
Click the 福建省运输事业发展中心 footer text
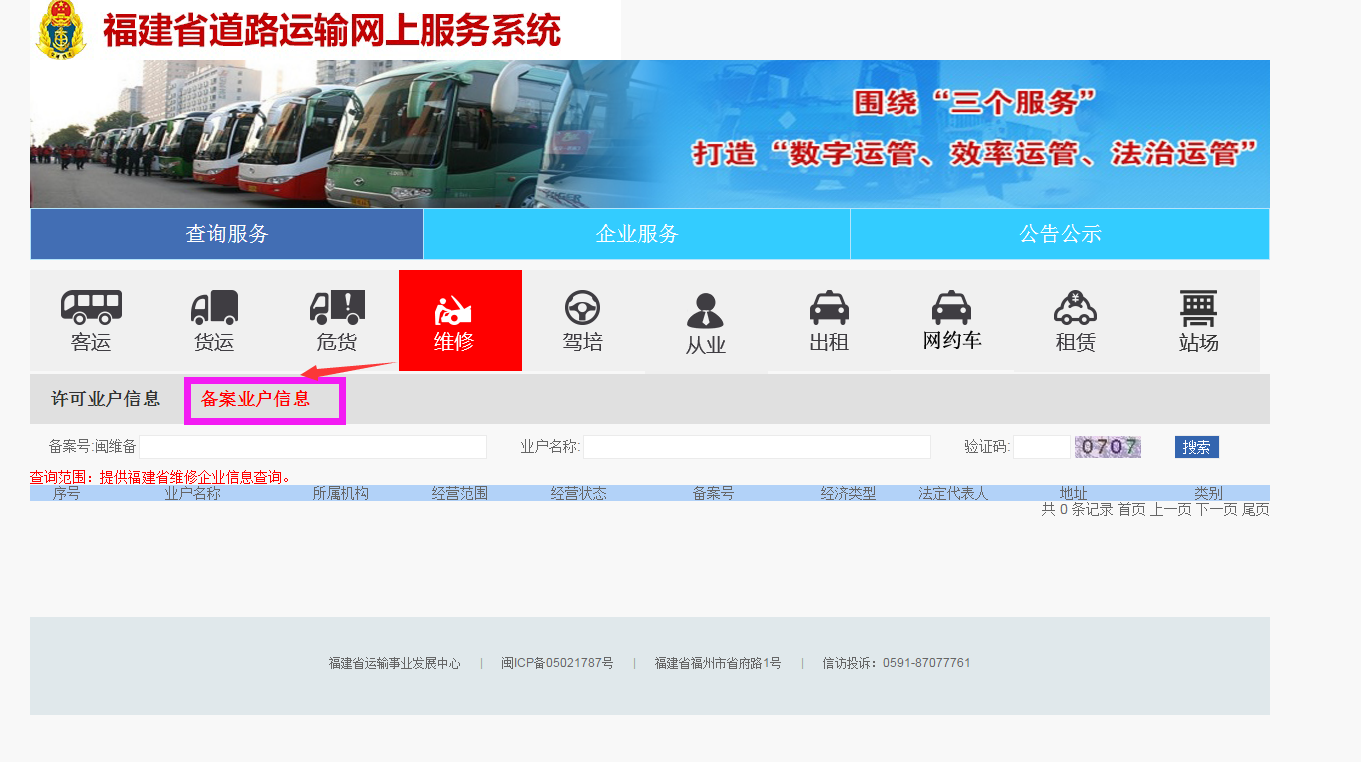point(395,663)
